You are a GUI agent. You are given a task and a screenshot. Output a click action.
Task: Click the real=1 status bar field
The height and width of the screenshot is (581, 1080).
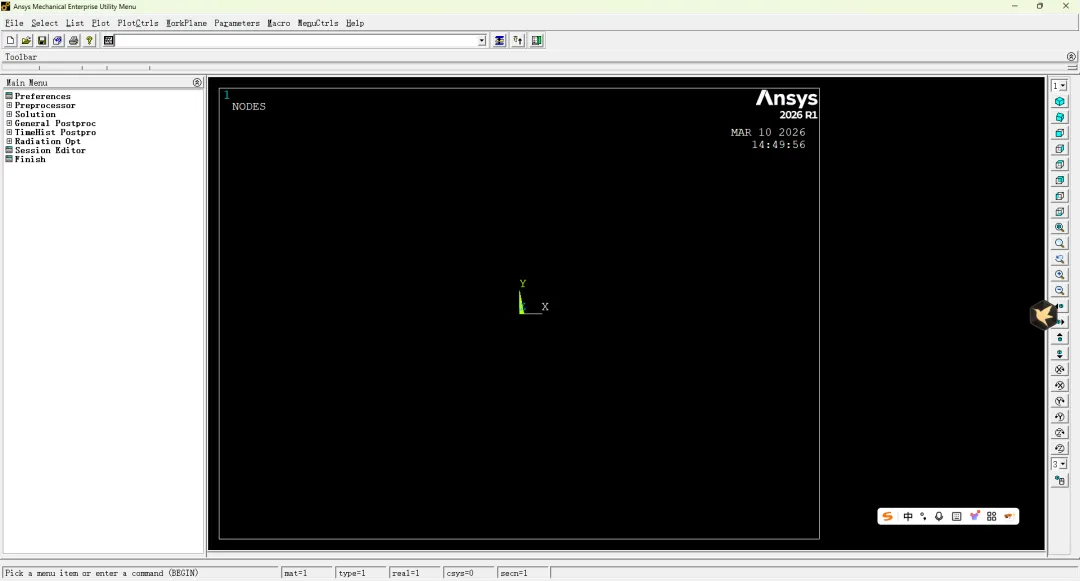pyautogui.click(x=415, y=573)
